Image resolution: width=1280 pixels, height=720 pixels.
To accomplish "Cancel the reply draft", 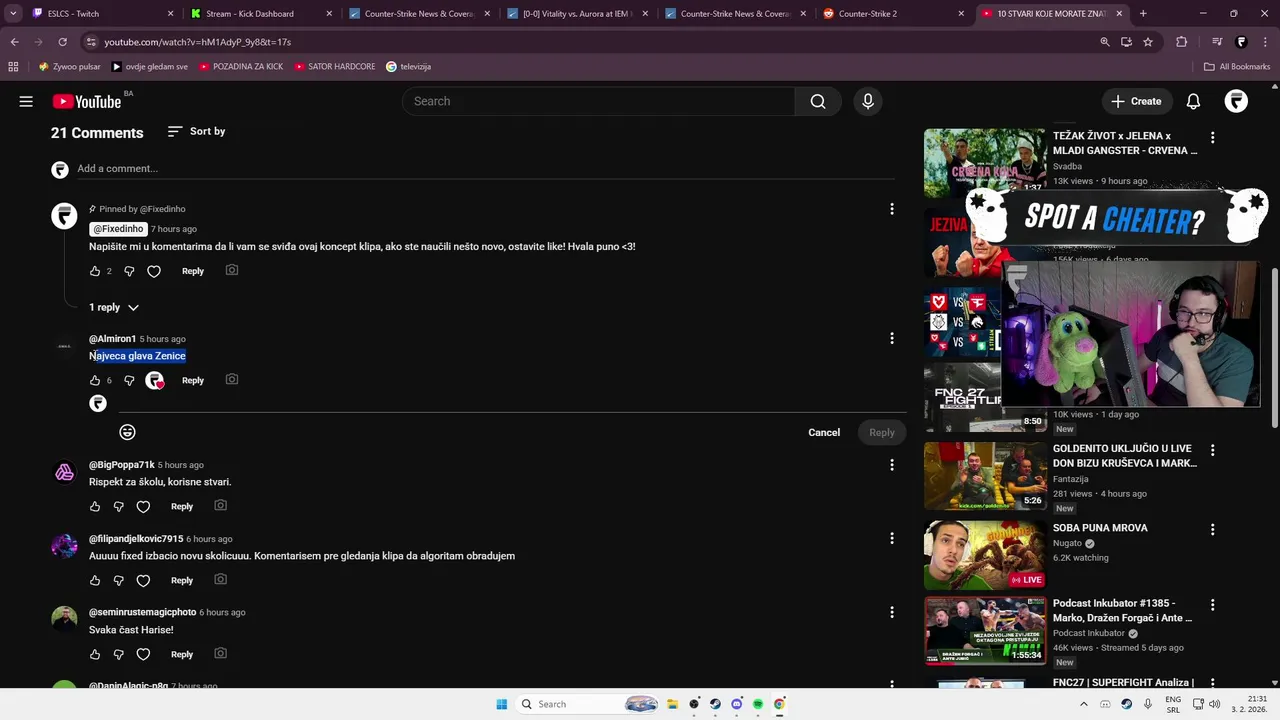I will (824, 432).
